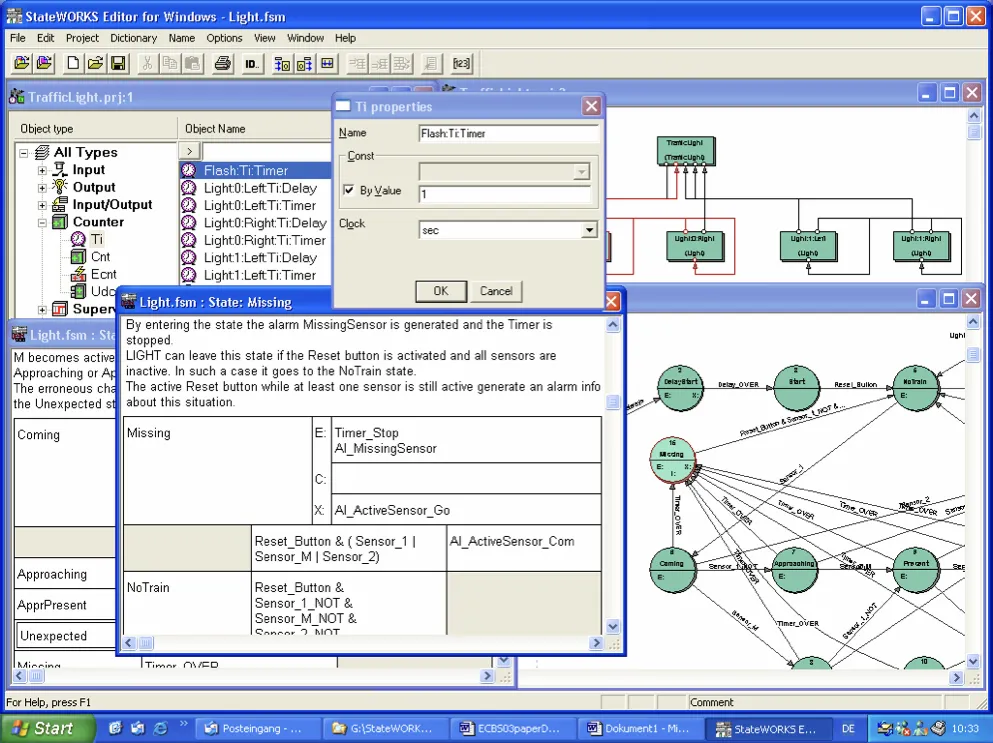Image resolution: width=993 pixels, height=743 pixels.
Task: Click the Name field containing Flash:Ti:Timer
Action: coord(509,133)
